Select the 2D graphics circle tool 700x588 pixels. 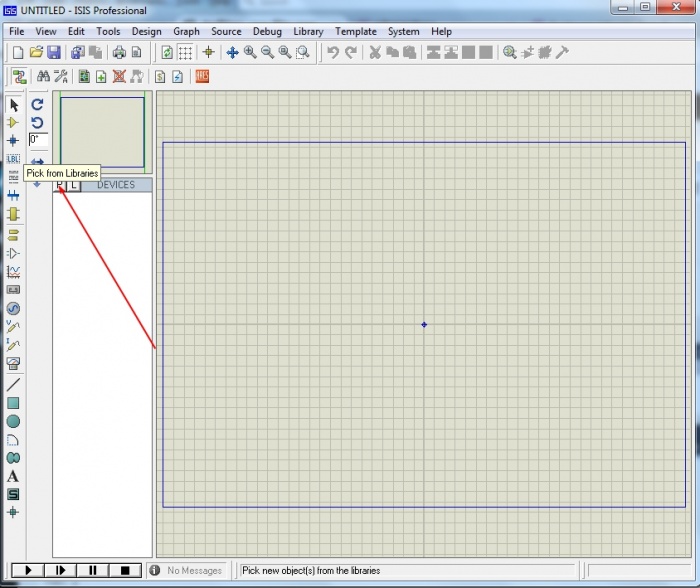coord(13,421)
